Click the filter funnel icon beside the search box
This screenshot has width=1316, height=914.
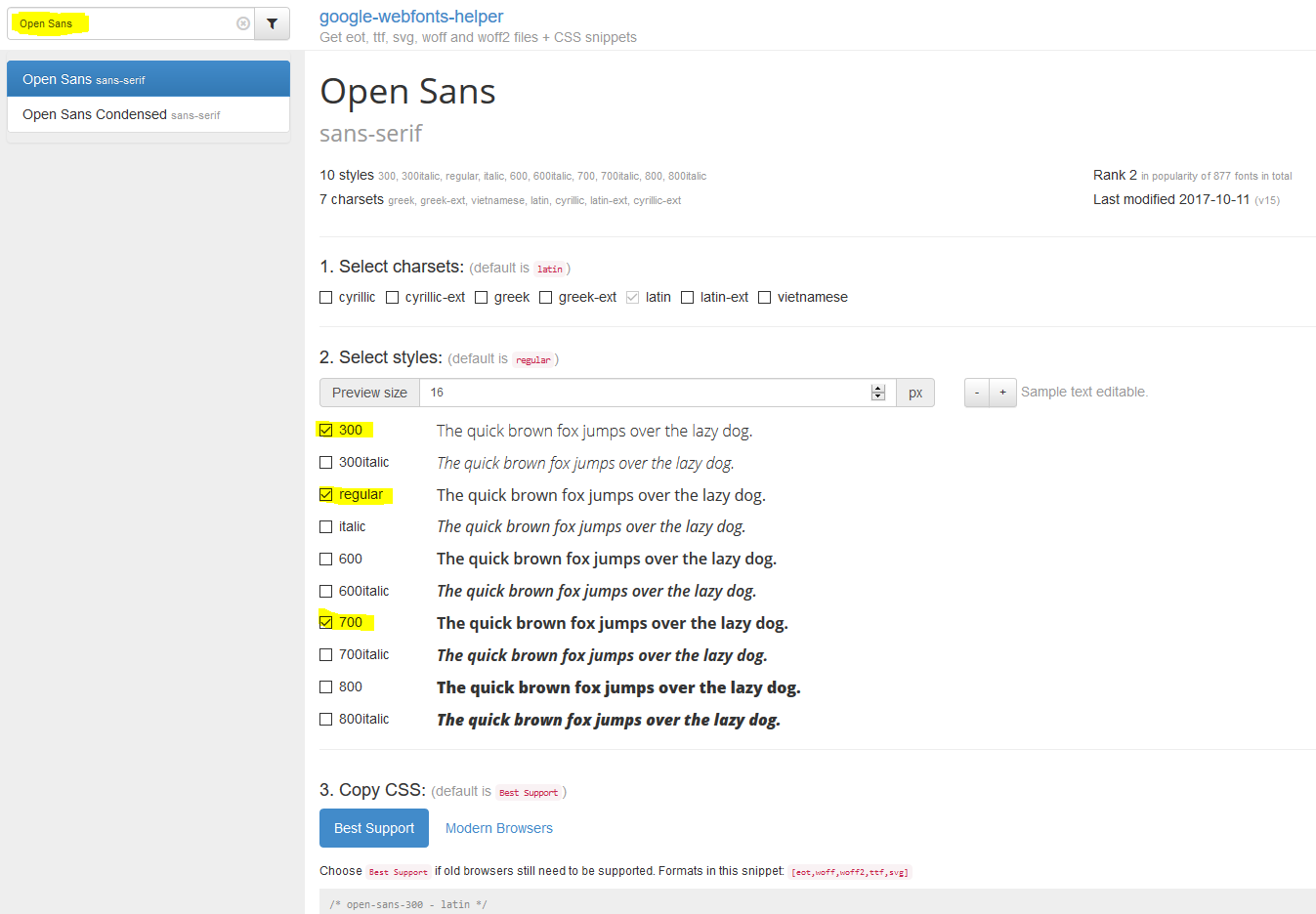272,23
